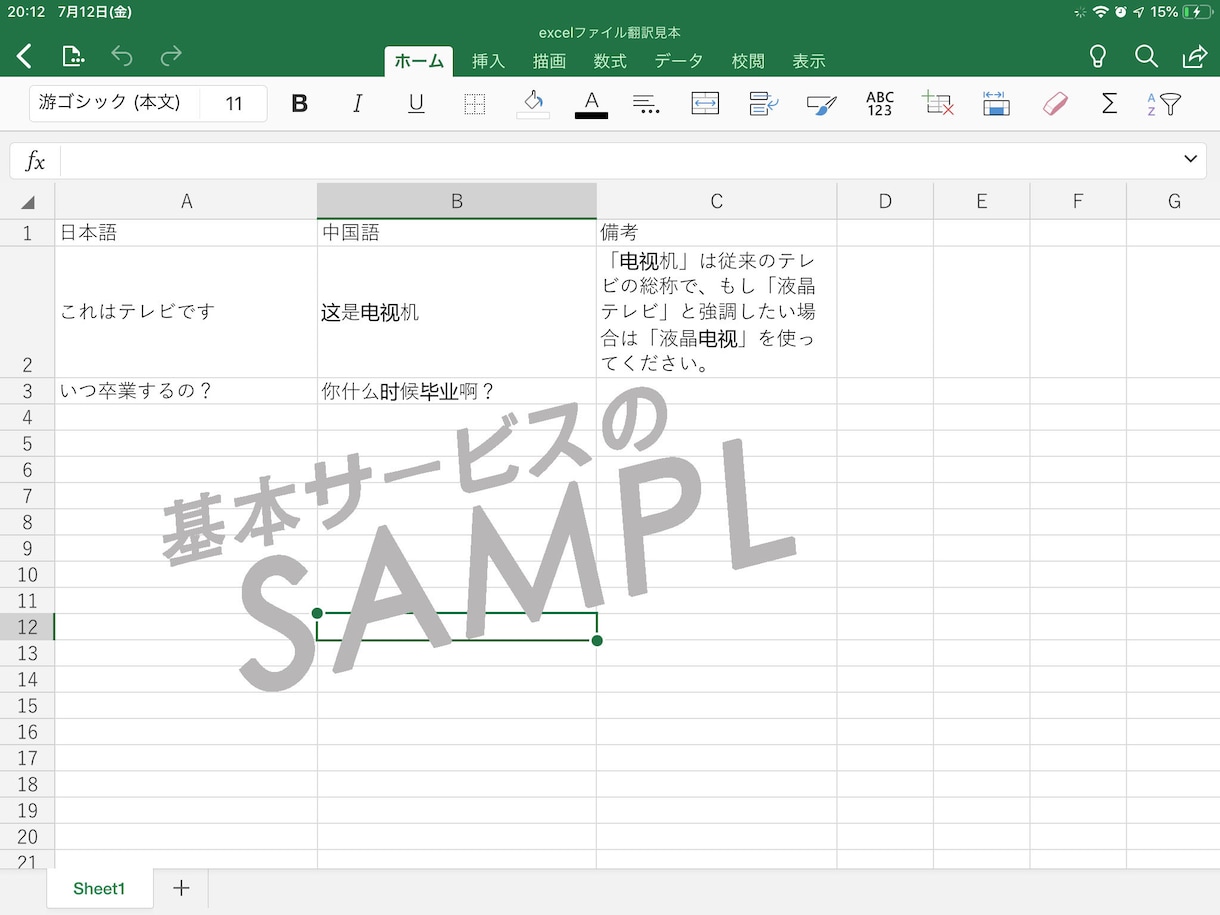The height and width of the screenshot is (915, 1220).
Task: Undo the last action
Action: click(122, 56)
